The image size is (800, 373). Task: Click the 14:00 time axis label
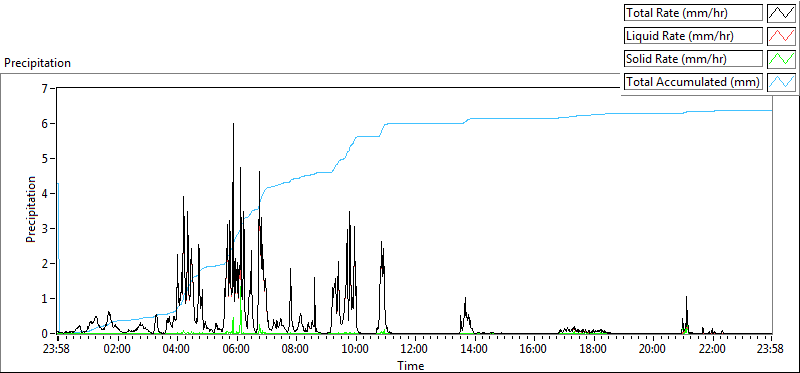474,350
